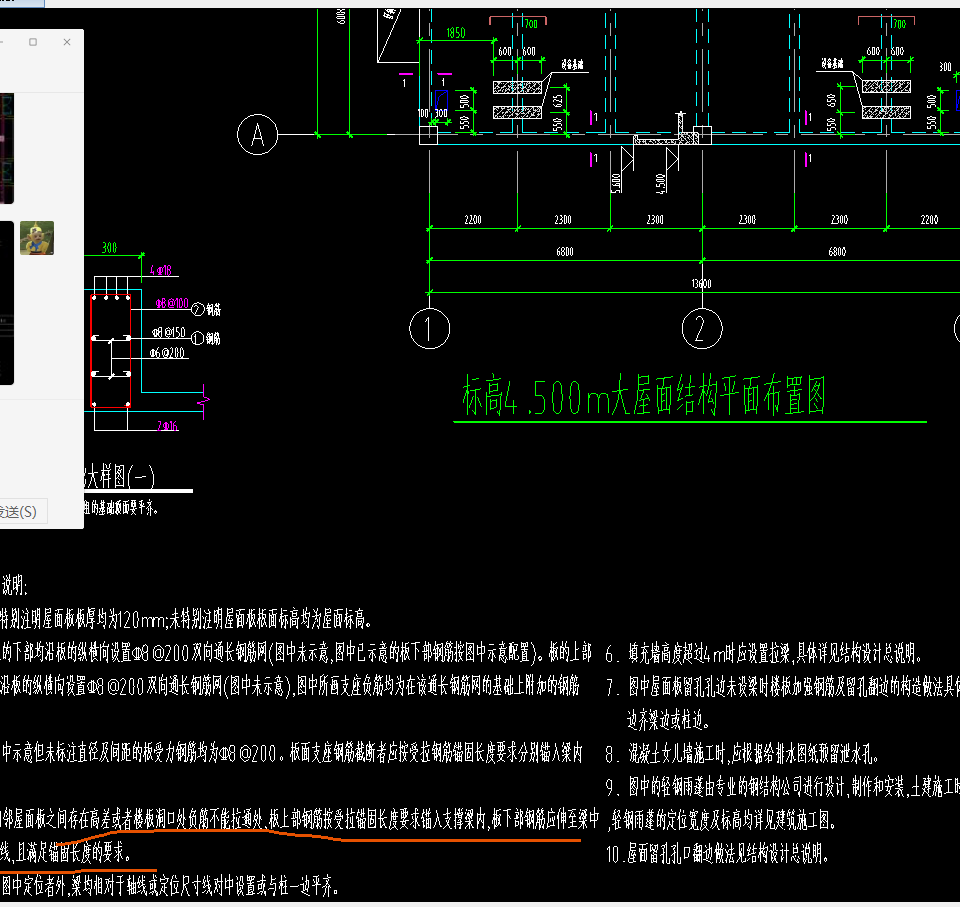Select axis bubble 1 in the drawing
The height and width of the screenshot is (907, 960).
pyautogui.click(x=429, y=329)
